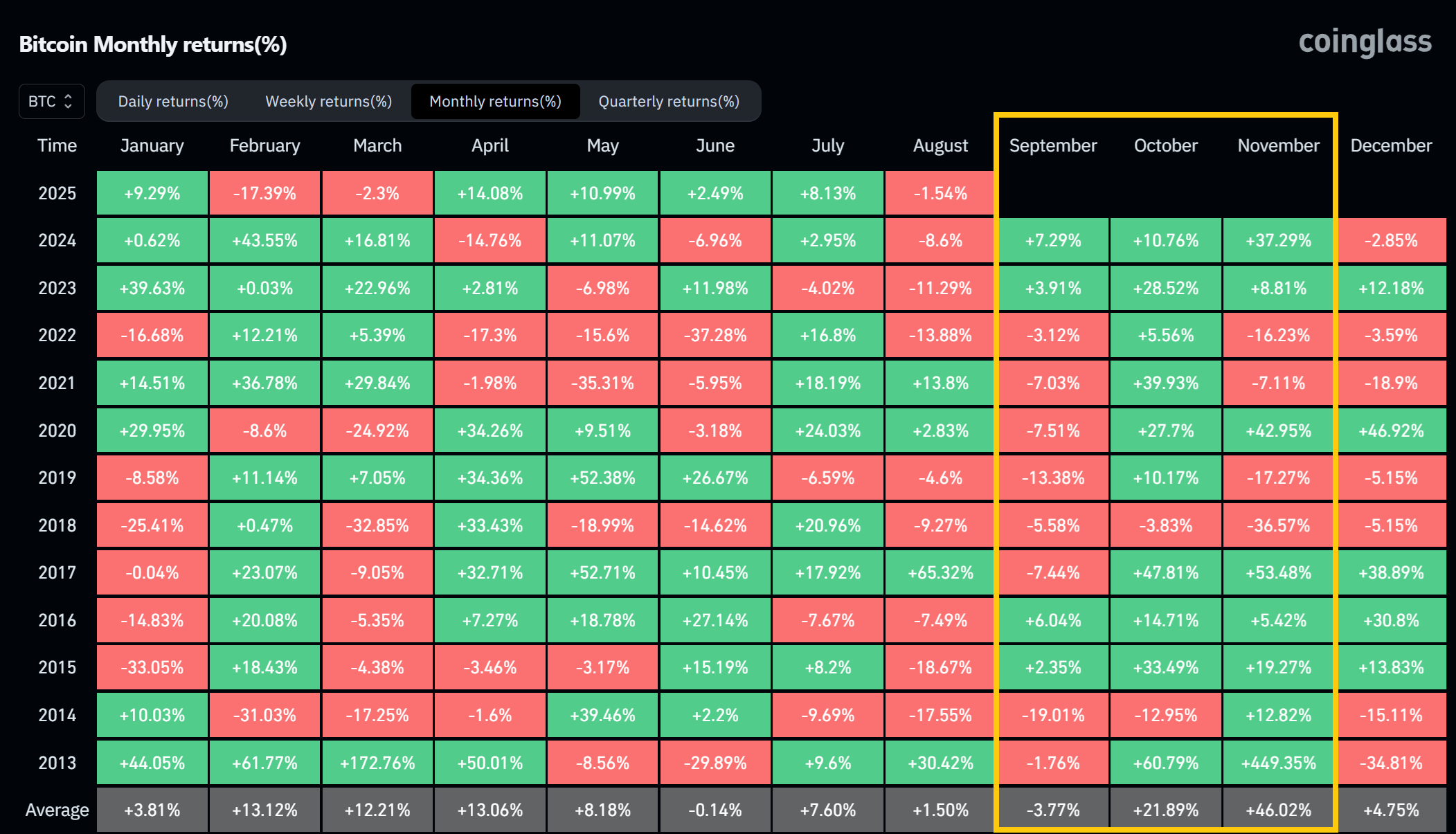
Task: Click the coinglass logo
Action: pyautogui.click(x=1365, y=42)
